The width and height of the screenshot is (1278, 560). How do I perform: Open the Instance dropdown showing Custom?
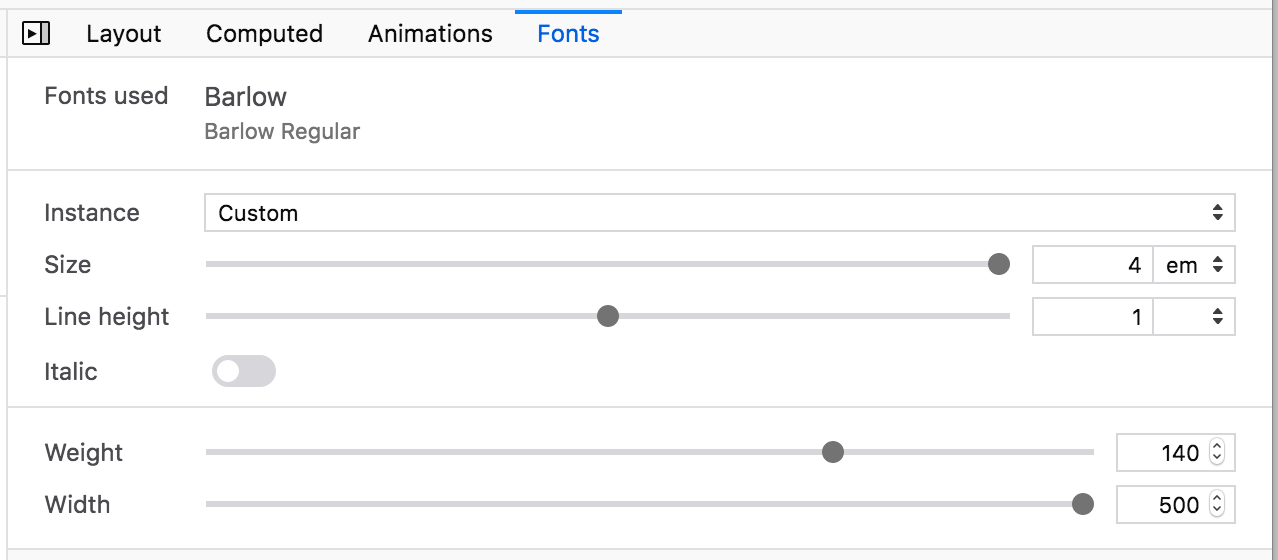point(720,213)
